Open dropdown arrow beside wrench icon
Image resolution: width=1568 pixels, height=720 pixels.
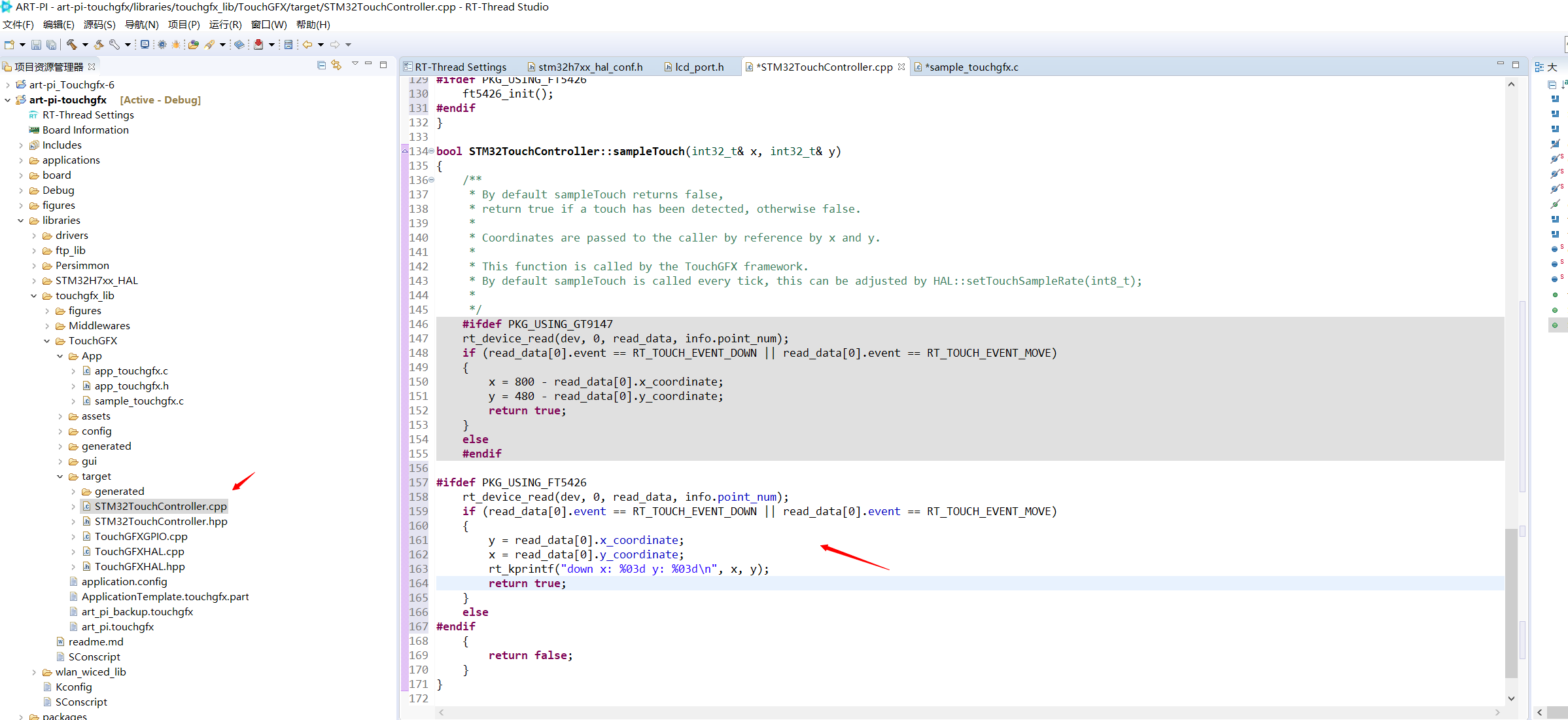click(x=128, y=45)
